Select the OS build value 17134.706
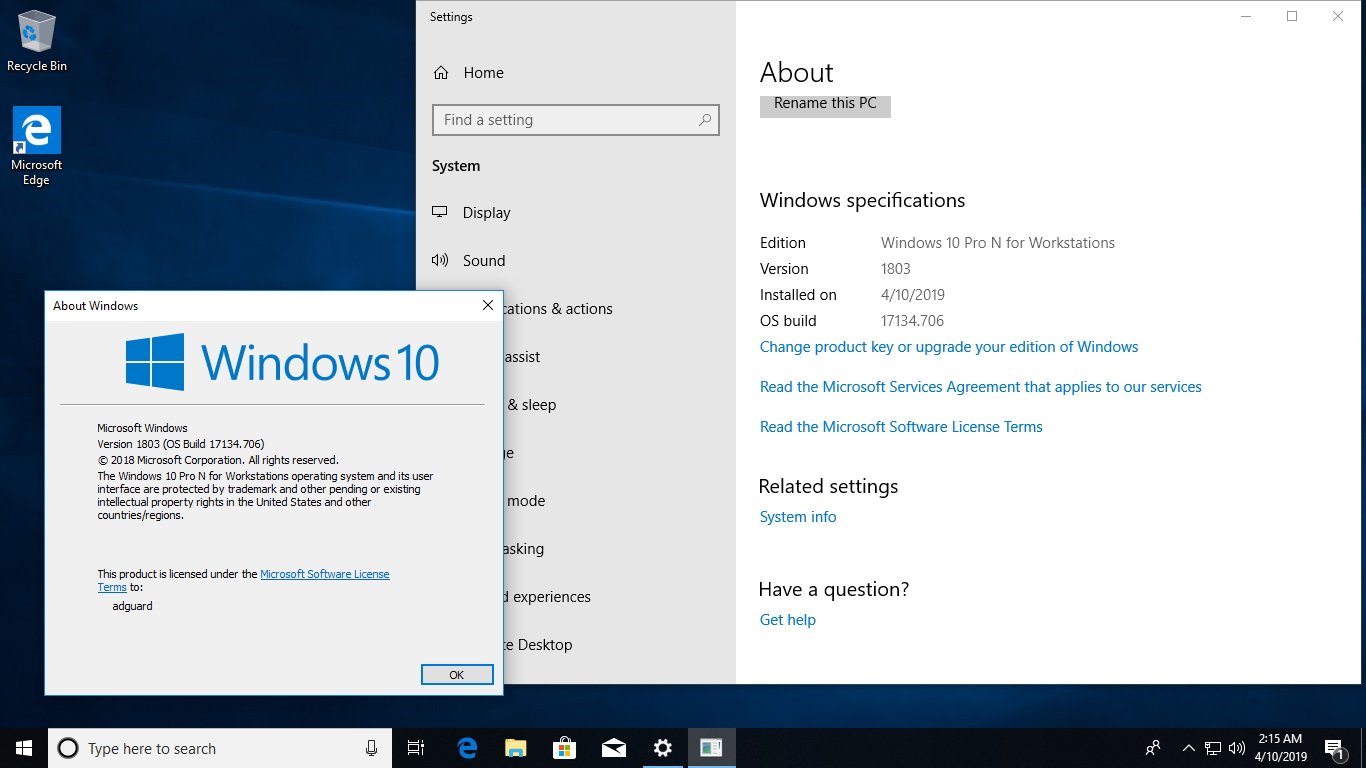Screen dimensions: 1366x768 (x=912, y=321)
